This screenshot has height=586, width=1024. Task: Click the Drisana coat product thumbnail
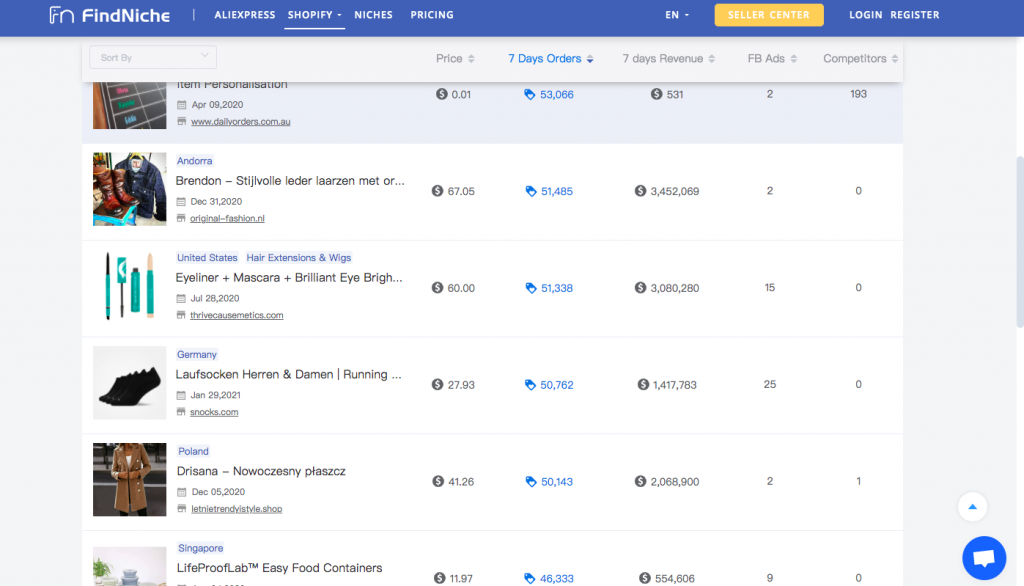pos(129,480)
